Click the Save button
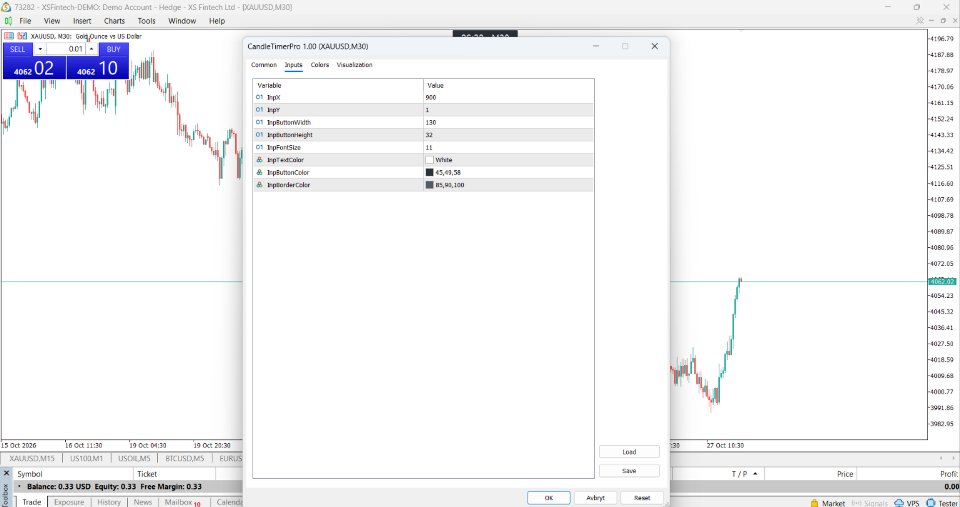 629,471
